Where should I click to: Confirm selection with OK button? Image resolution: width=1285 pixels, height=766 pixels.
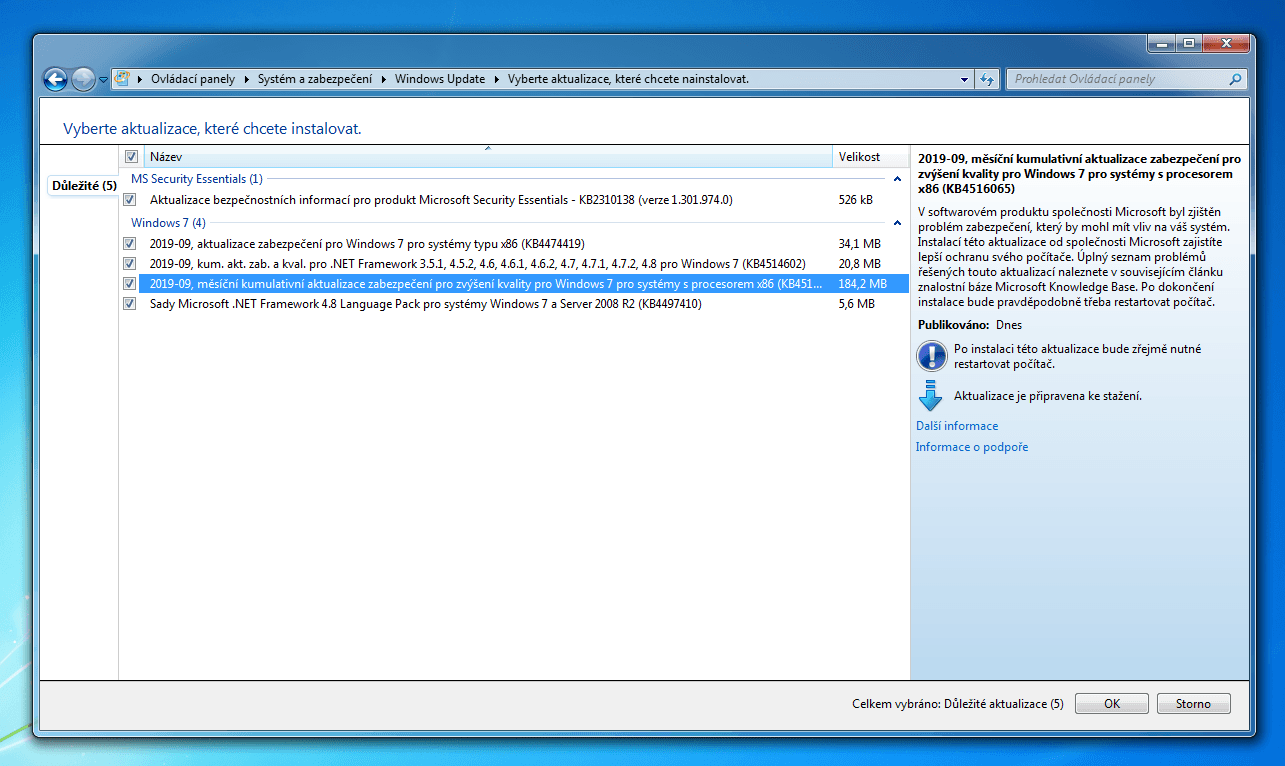point(1112,704)
